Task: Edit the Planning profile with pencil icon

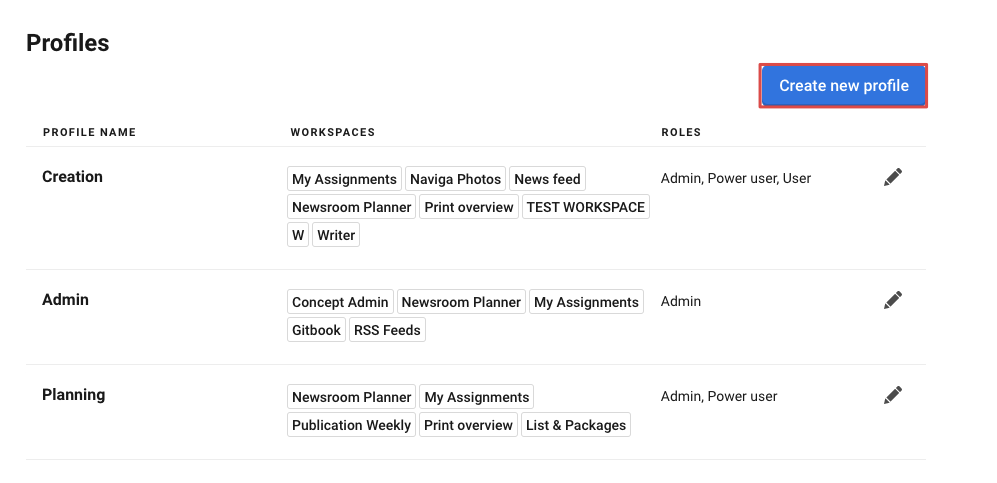Action: tap(893, 395)
